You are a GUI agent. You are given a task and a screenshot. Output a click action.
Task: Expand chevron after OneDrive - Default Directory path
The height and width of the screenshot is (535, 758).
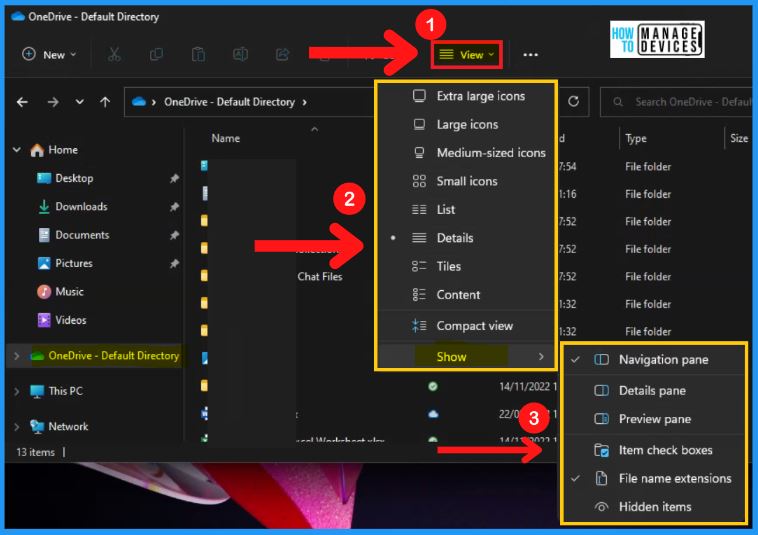pos(305,102)
